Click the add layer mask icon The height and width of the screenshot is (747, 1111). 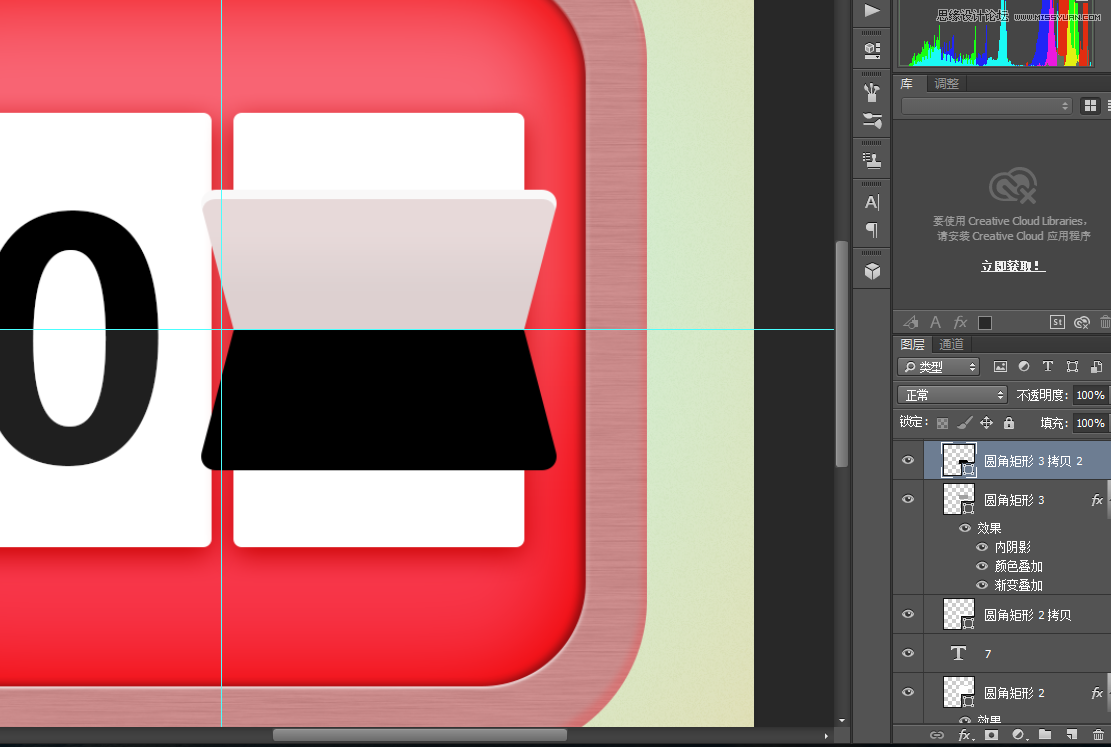991,735
